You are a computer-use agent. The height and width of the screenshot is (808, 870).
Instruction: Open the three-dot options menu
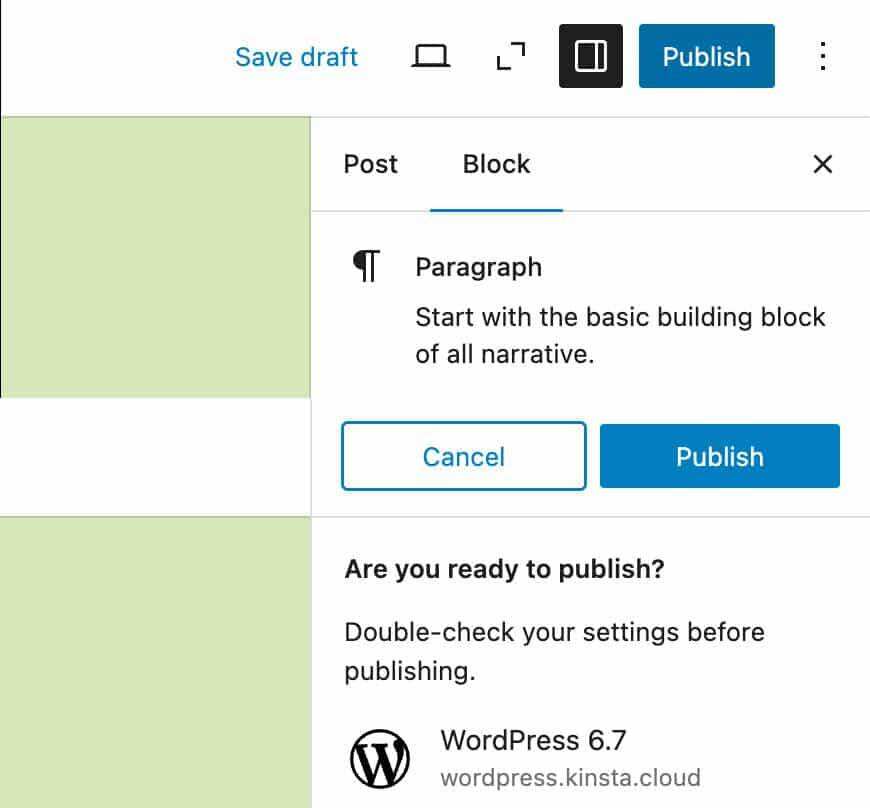[x=822, y=57]
